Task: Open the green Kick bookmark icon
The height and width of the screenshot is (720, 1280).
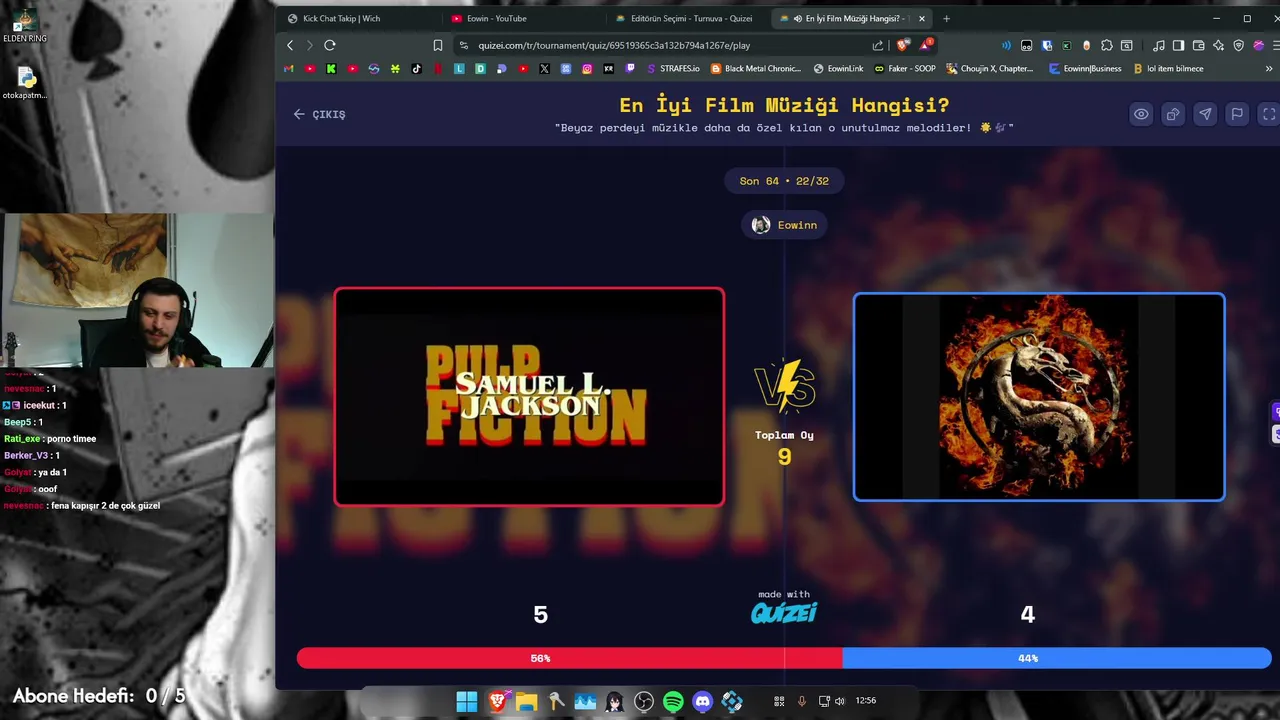Action: coord(331,69)
